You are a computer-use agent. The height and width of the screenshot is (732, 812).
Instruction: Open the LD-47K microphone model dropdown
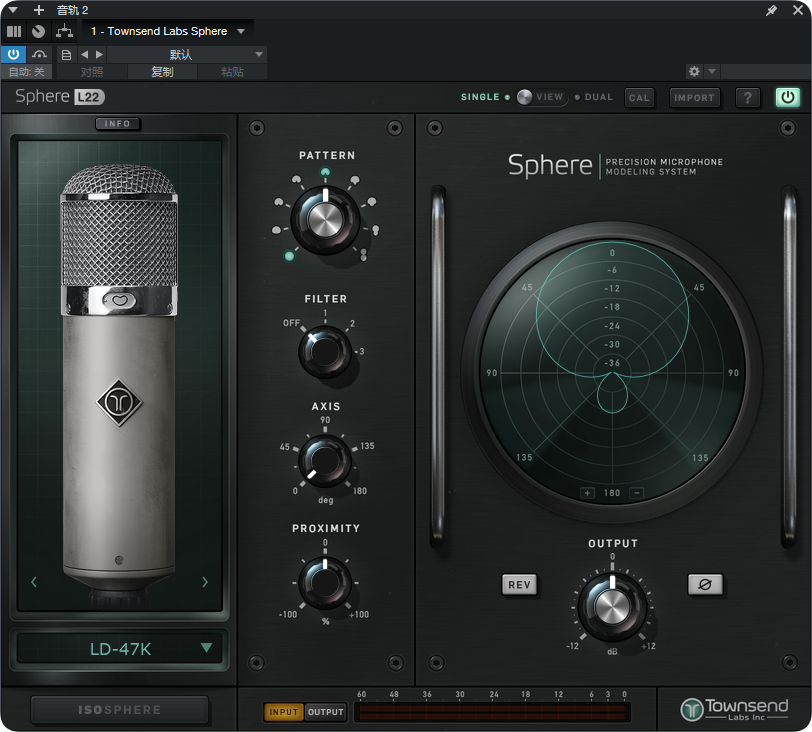pyautogui.click(x=120, y=649)
